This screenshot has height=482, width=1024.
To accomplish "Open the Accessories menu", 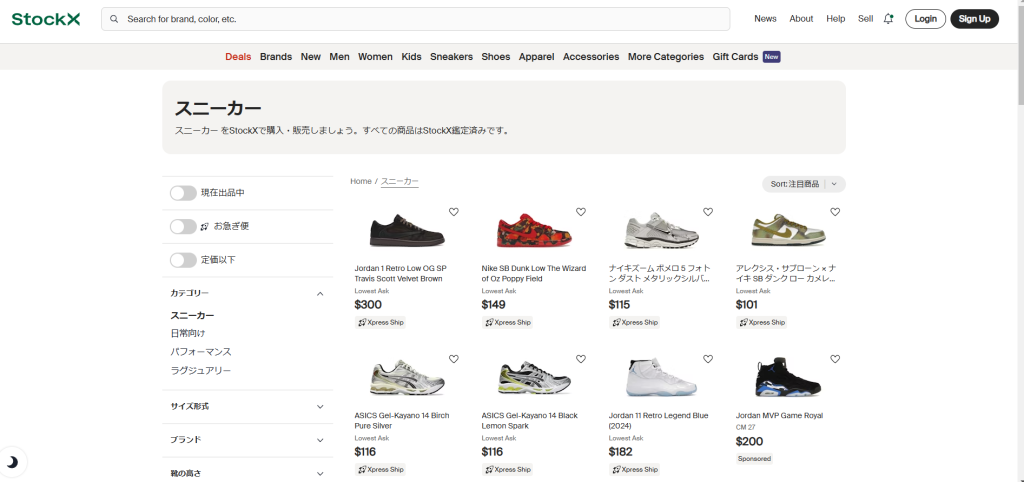I will [x=591, y=57].
